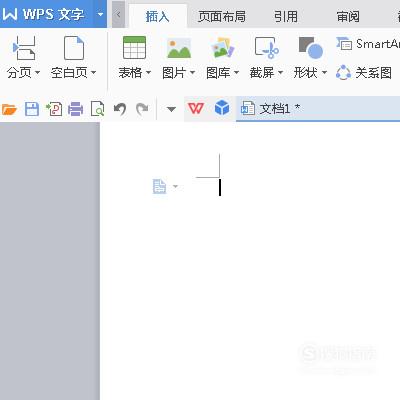Expand the 形状 dropdown arrow
The height and width of the screenshot is (400, 400).
(x=324, y=72)
